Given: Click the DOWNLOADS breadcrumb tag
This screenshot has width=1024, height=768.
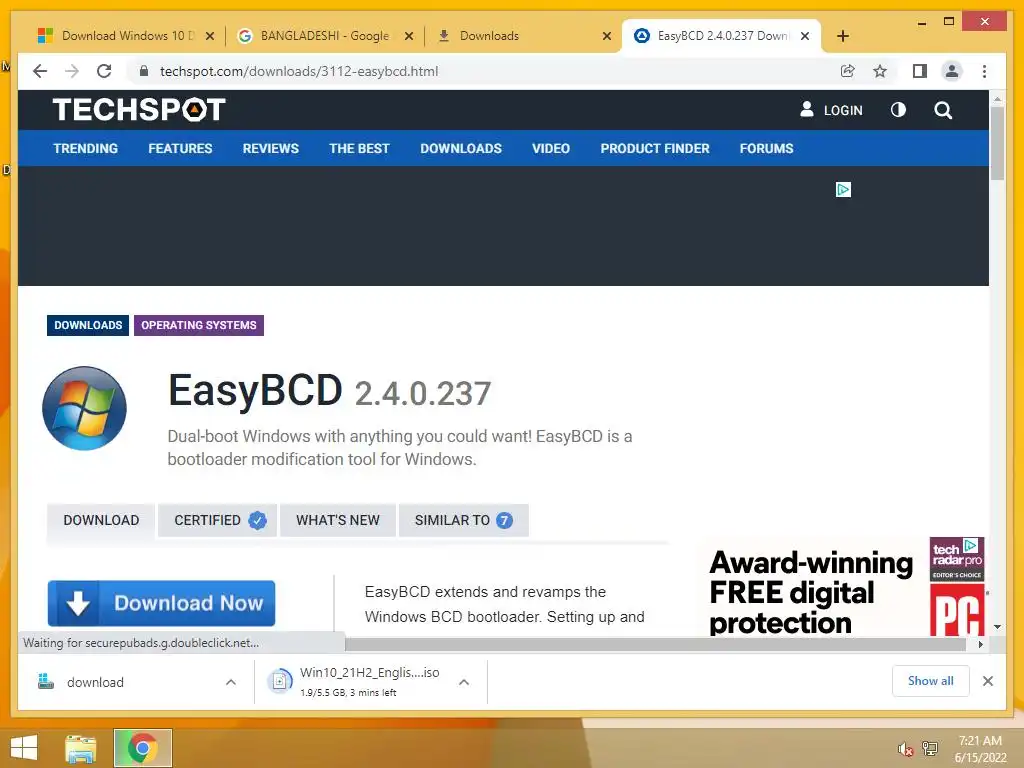Looking at the screenshot, I should 88,325.
